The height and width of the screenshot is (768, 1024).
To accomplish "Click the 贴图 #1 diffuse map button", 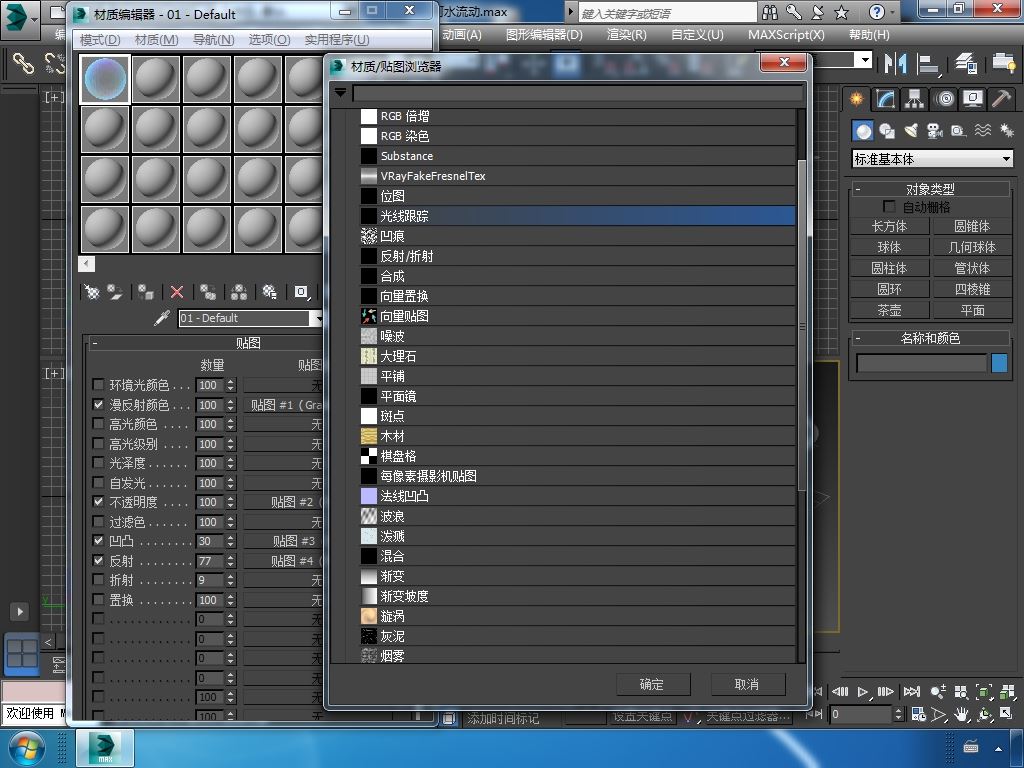I will tap(284, 405).
